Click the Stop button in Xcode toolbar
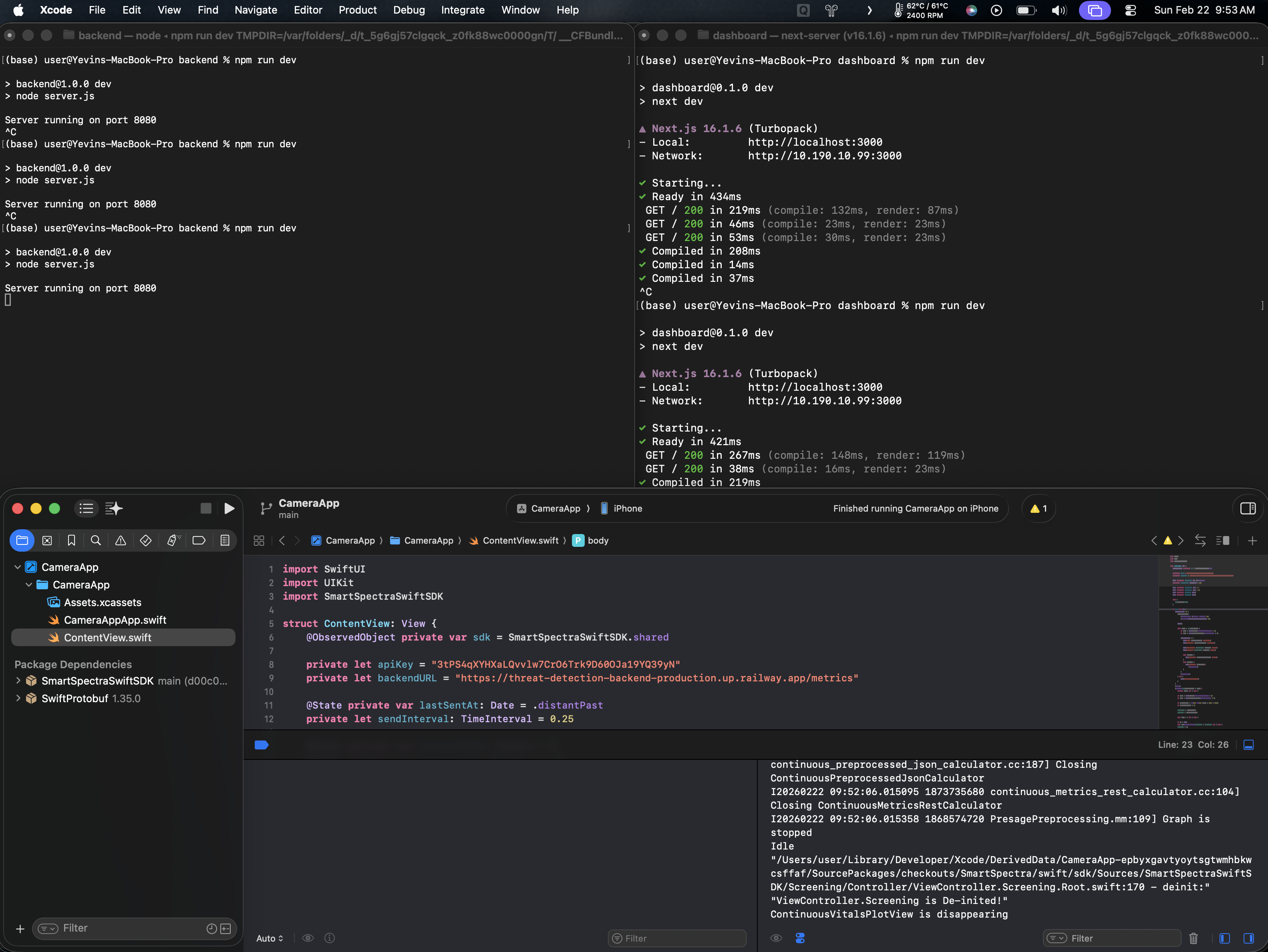This screenshot has height=952, width=1268. 206,508
